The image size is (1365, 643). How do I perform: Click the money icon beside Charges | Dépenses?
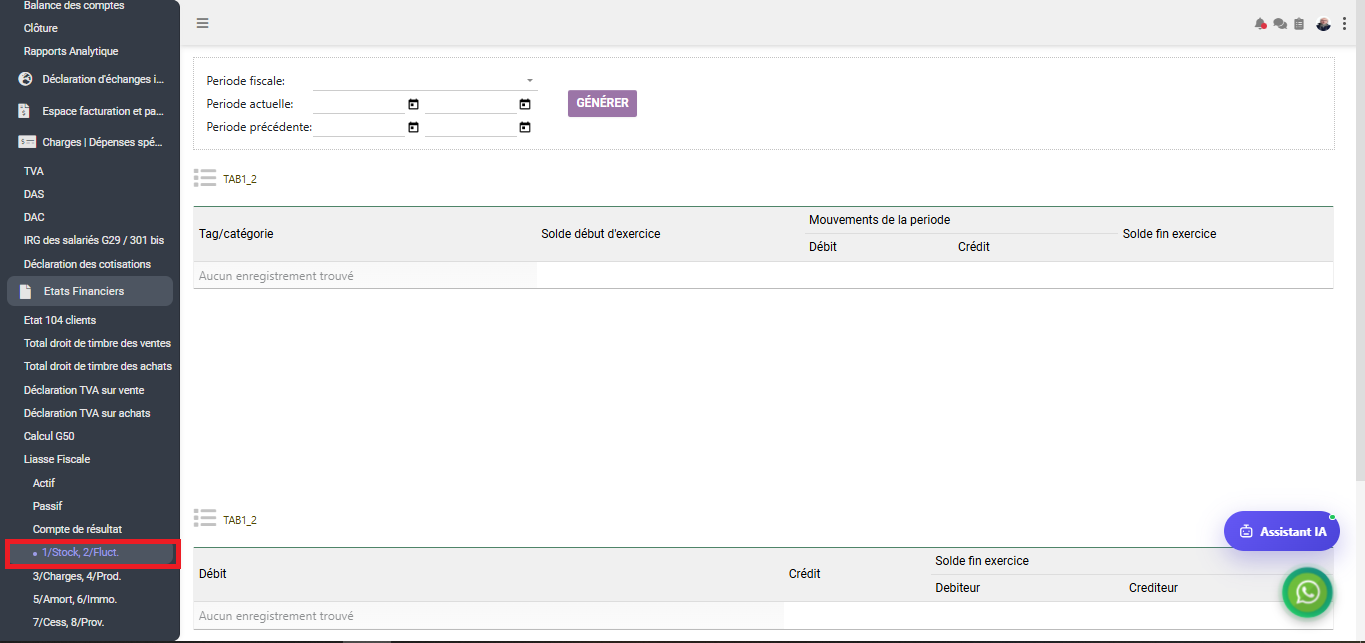point(27,142)
